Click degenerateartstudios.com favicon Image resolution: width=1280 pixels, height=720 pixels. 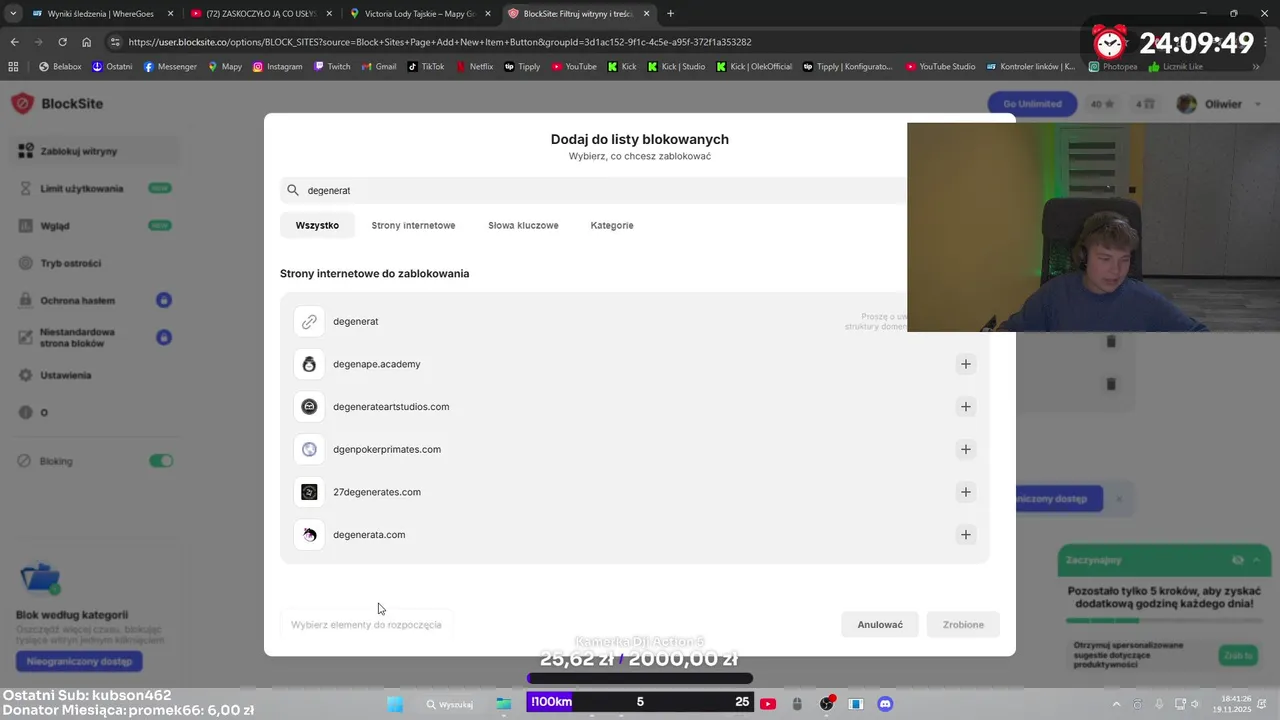tap(309, 407)
